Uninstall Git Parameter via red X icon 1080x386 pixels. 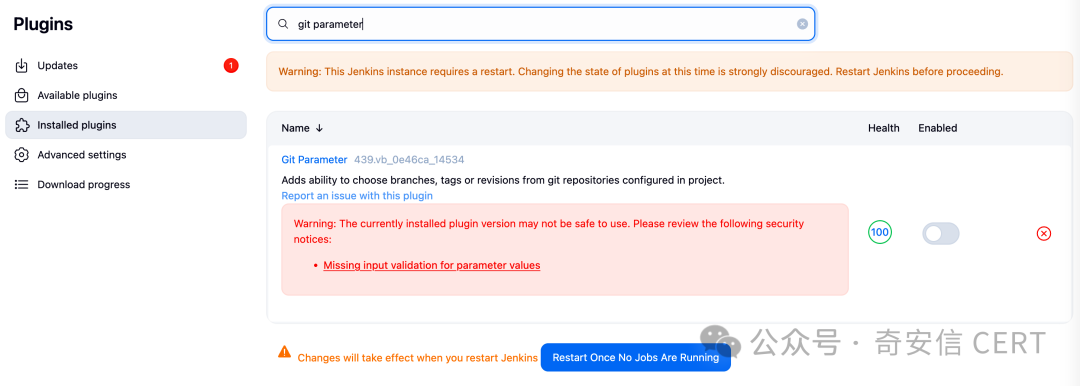1043,234
